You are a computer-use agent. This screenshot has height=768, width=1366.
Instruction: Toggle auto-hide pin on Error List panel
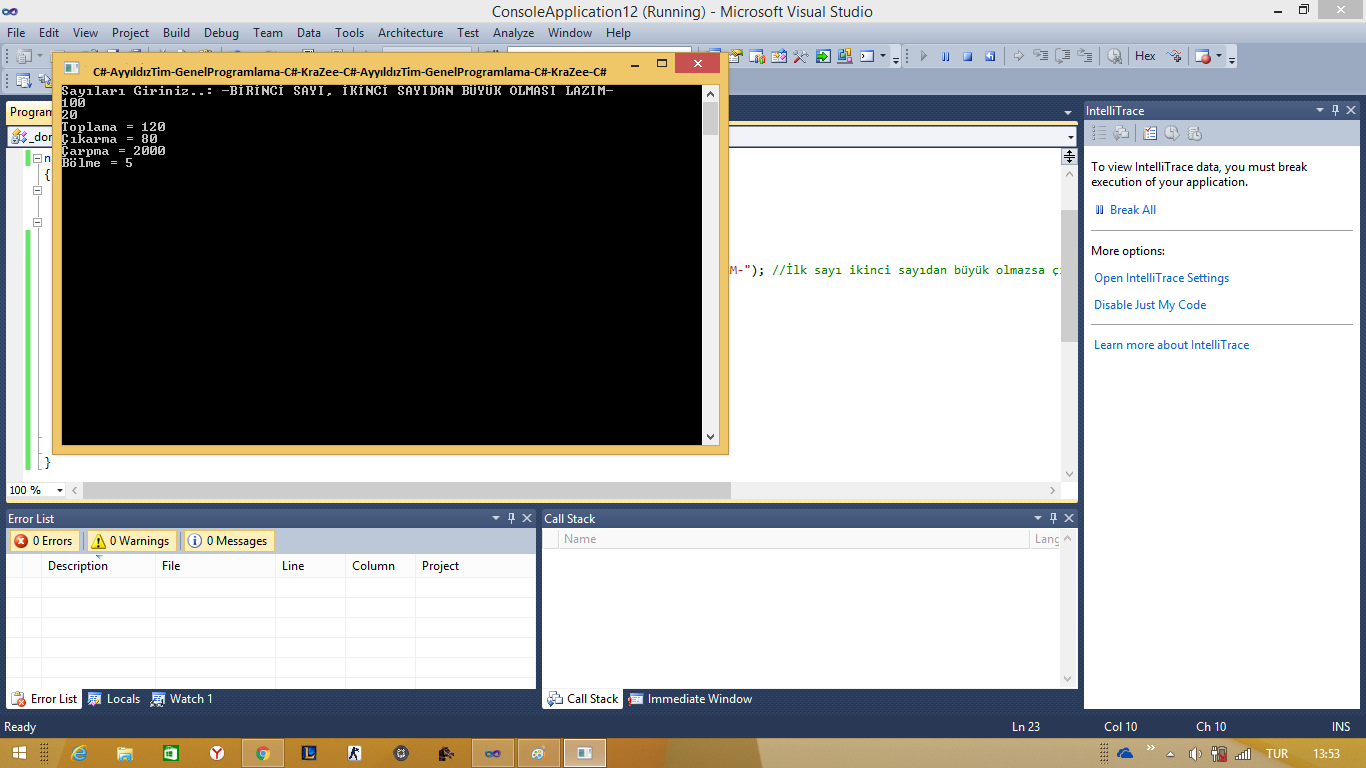[x=511, y=518]
